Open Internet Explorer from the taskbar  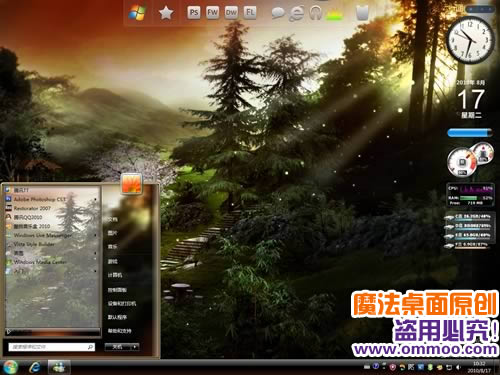click(x=35, y=367)
